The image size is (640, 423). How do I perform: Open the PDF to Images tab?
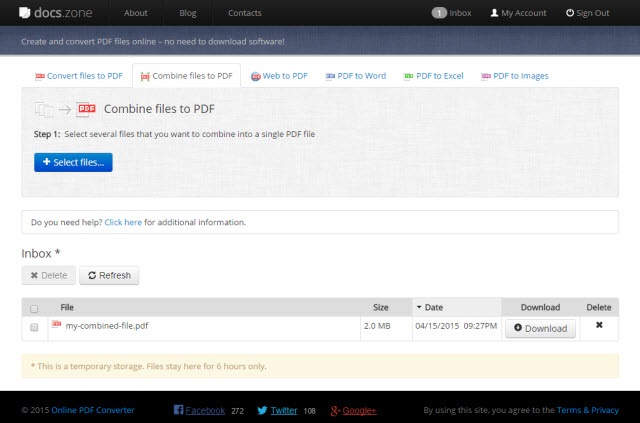click(515, 76)
